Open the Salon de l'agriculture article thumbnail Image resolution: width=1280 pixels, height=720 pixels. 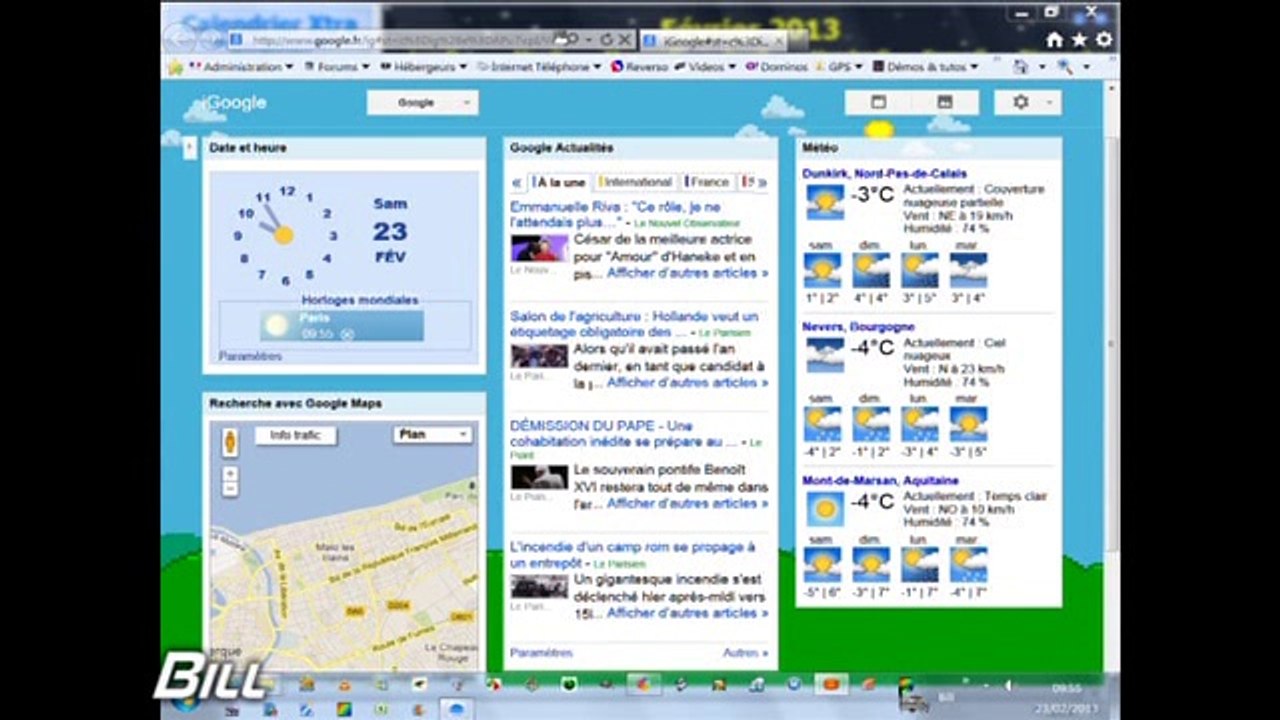coord(539,356)
